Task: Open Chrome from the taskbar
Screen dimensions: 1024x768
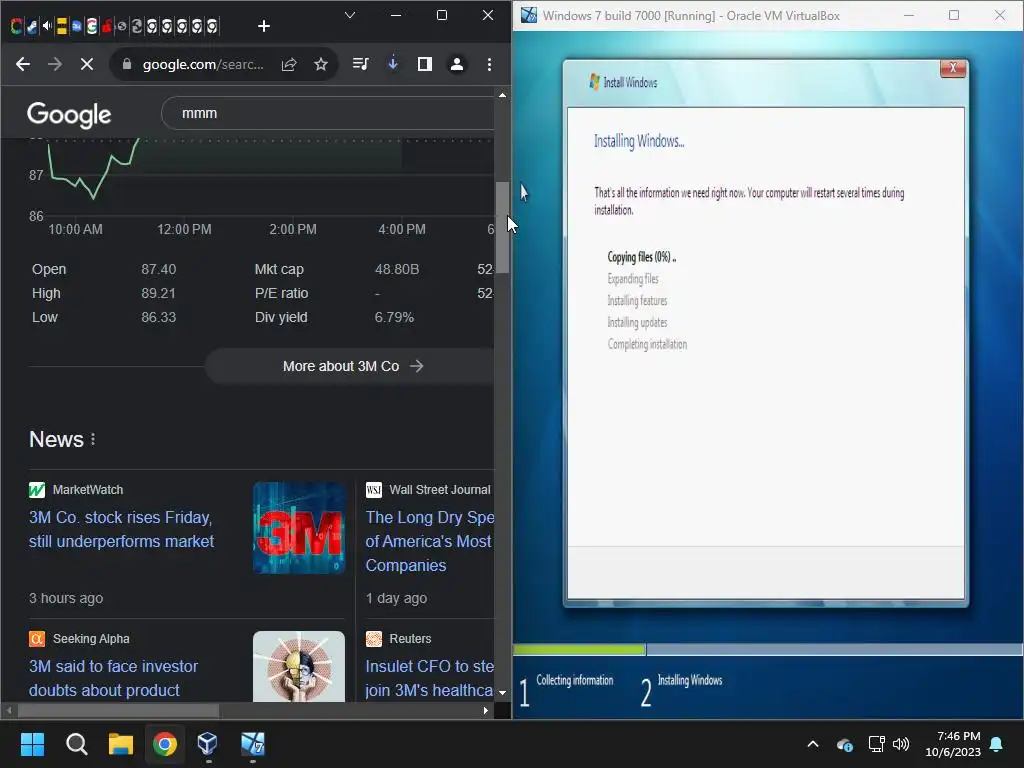Action: coord(165,744)
